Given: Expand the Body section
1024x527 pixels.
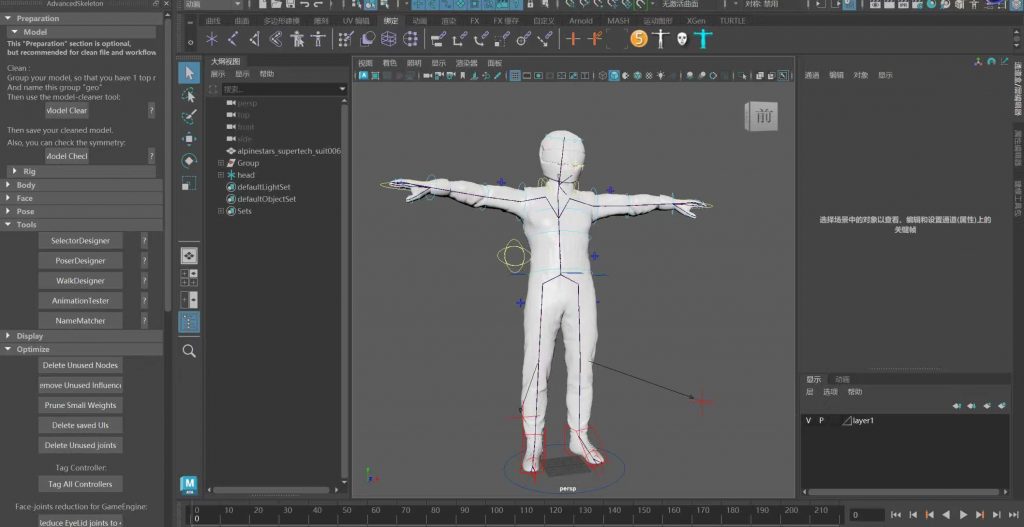Looking at the screenshot, I should pyautogui.click(x=6, y=185).
